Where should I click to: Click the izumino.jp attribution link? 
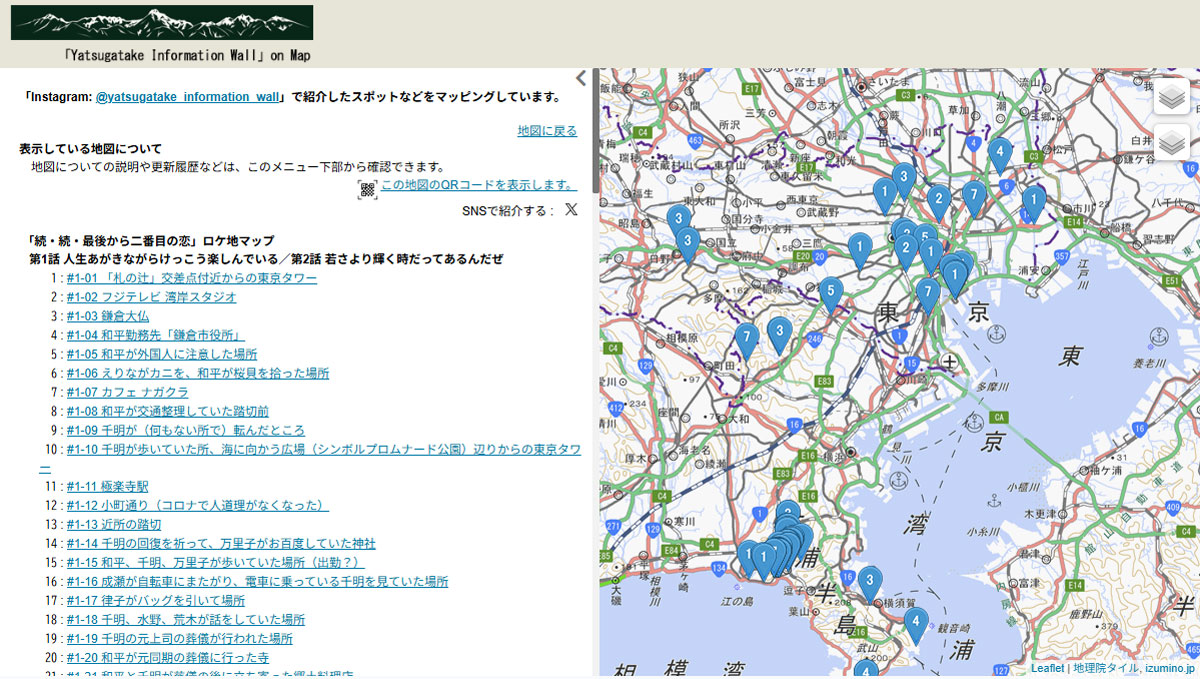1170,668
